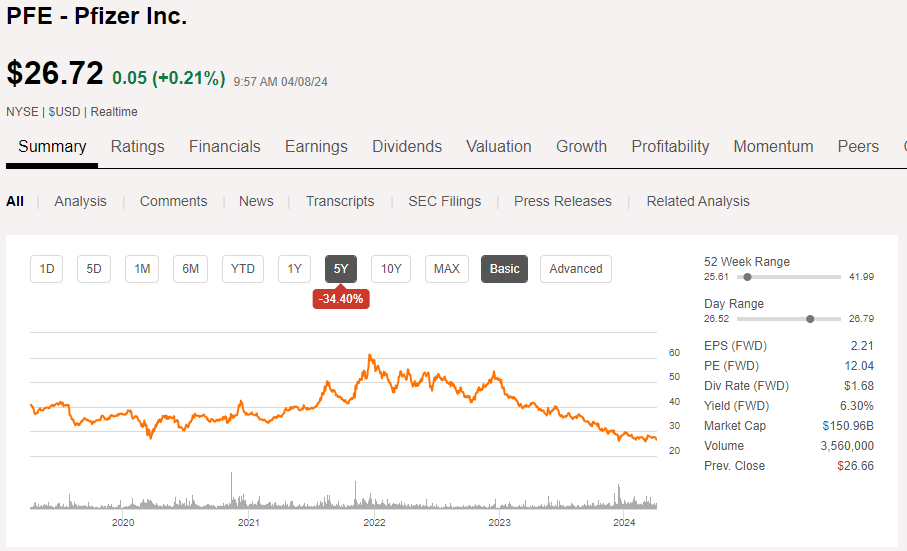
Task: Select YTD chart range
Action: click(x=243, y=269)
